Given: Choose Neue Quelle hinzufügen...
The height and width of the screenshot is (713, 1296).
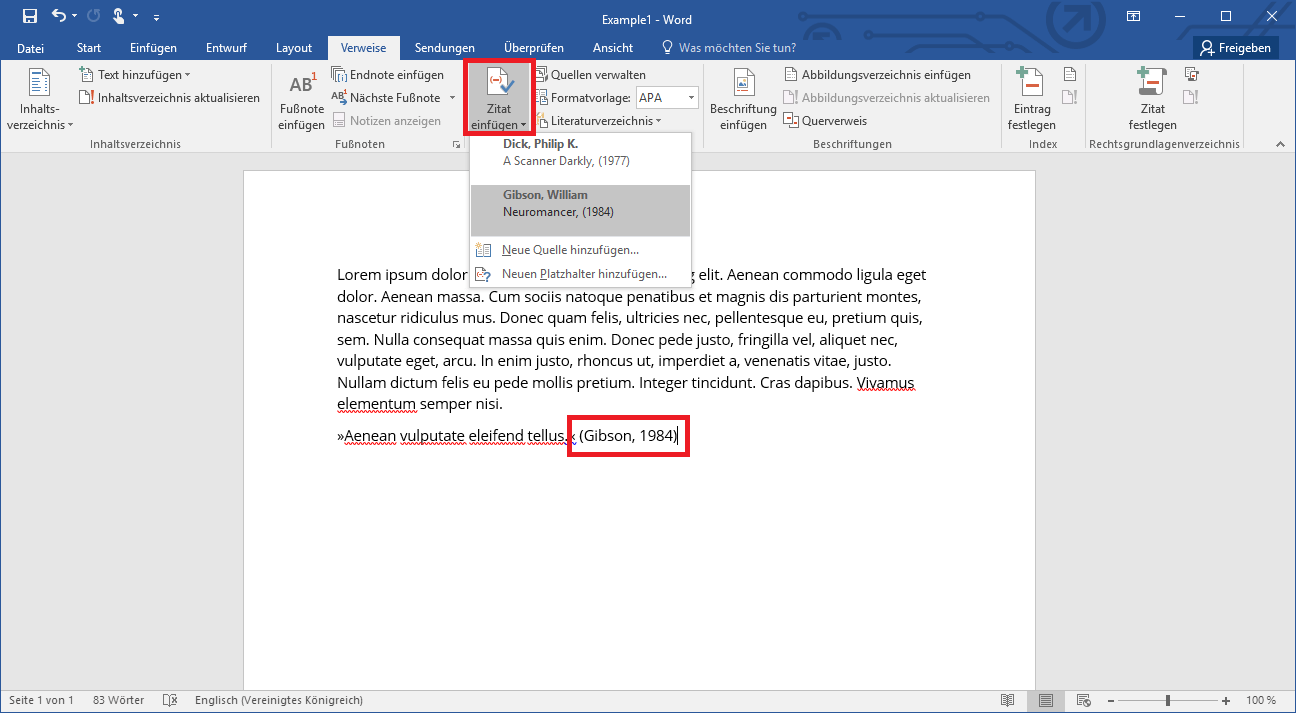Looking at the screenshot, I should click(x=580, y=250).
